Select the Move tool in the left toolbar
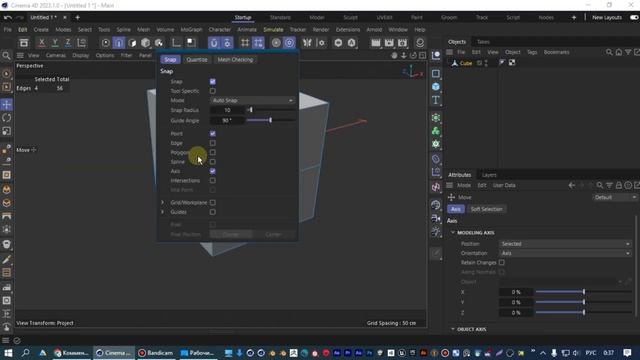 pyautogui.click(x=7, y=104)
